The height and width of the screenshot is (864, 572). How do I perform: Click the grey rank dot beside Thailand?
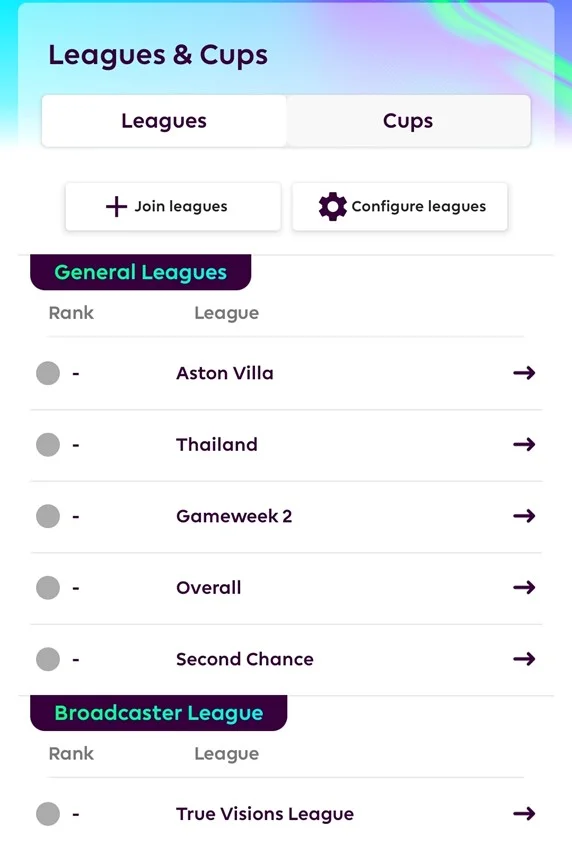pos(48,445)
